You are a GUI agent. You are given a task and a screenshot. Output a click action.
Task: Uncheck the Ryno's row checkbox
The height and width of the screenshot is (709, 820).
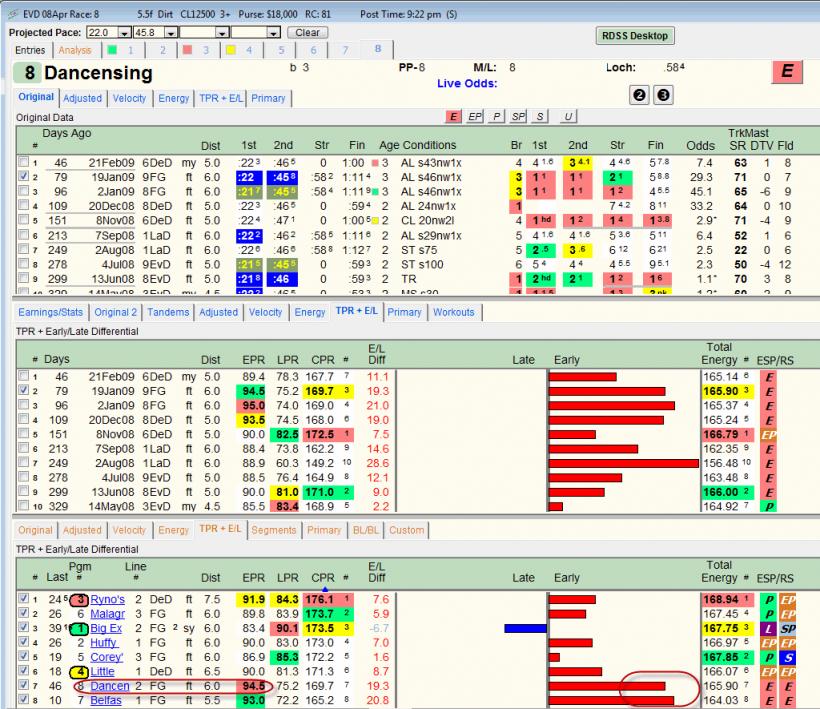tap(24, 598)
